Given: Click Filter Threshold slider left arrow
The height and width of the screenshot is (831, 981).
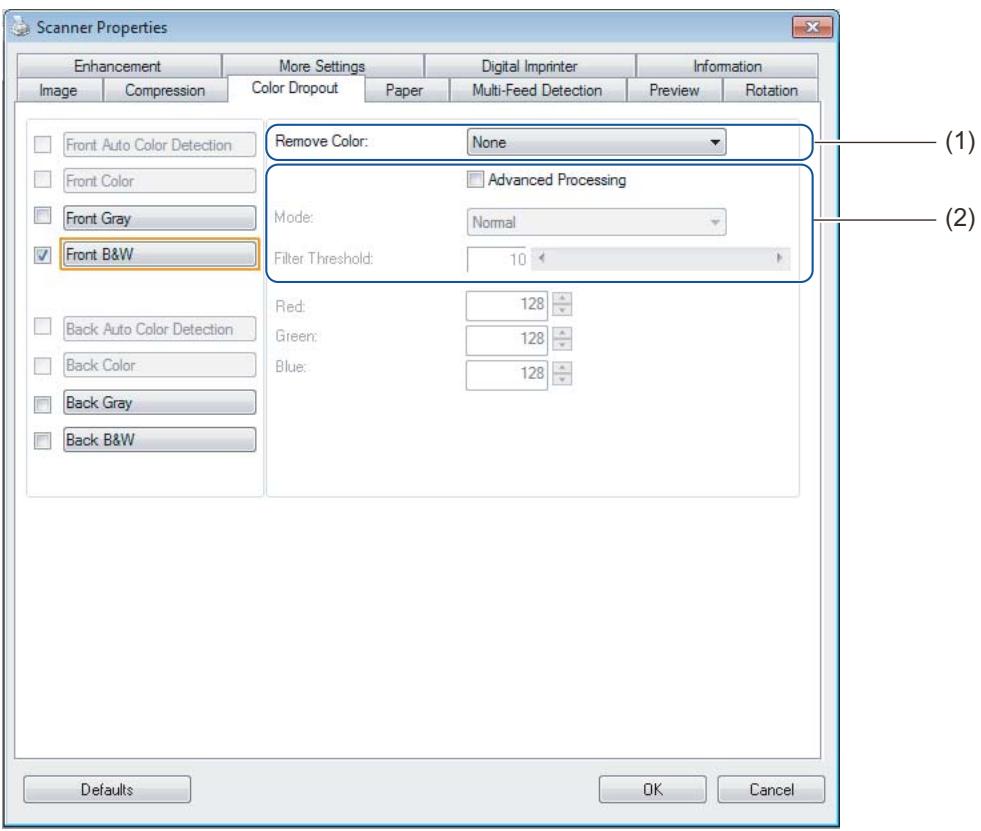Looking at the screenshot, I should pyautogui.click(x=542, y=258).
